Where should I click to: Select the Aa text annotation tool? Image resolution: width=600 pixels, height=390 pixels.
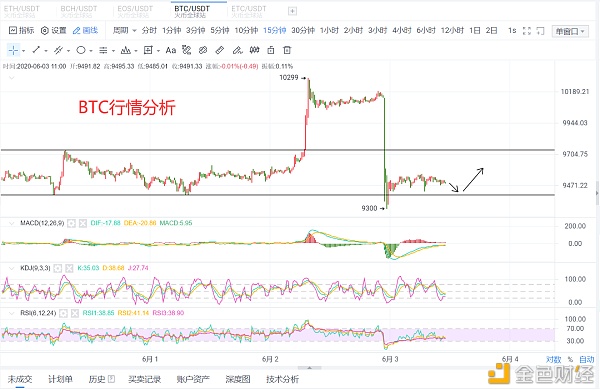pos(171,50)
